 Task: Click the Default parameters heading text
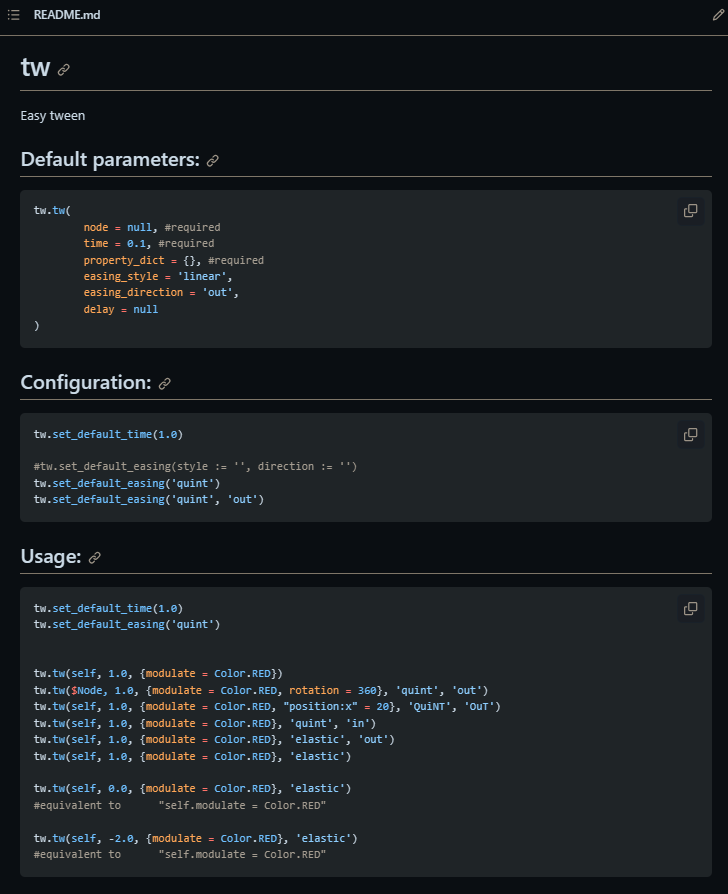coord(110,160)
